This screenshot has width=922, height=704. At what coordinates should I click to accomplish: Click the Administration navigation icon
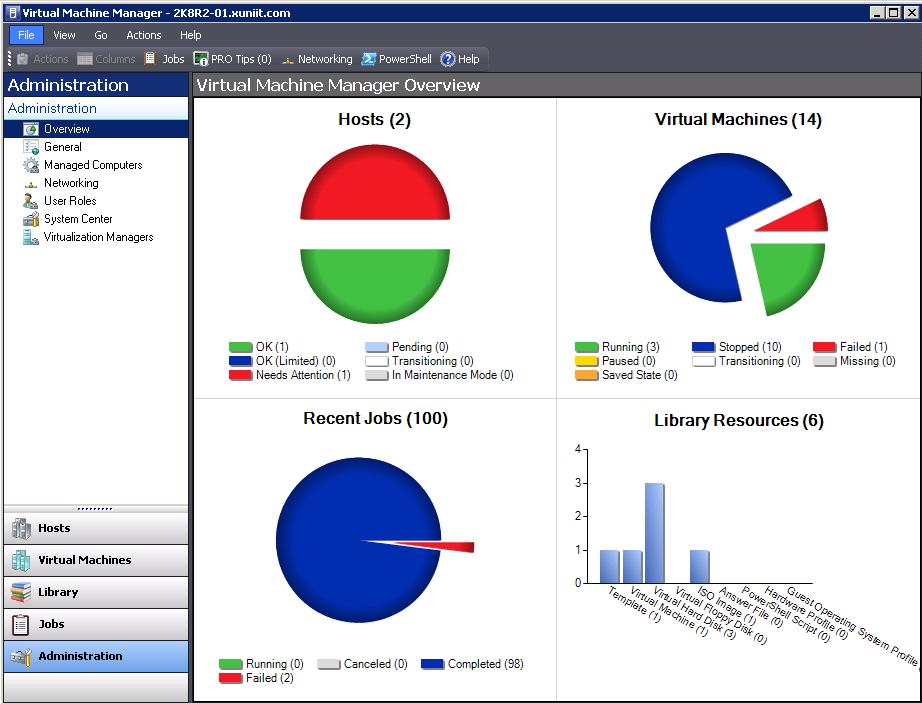[x=21, y=656]
